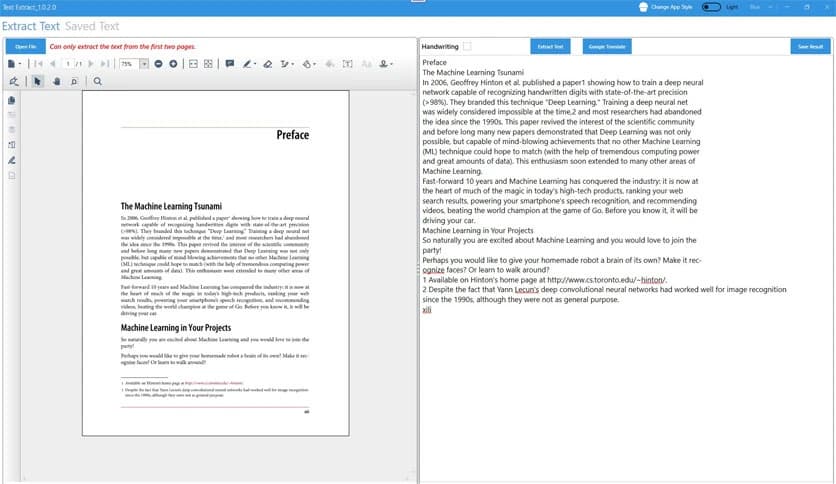This screenshot has height=484, width=836.
Task: Toggle the Light app style switch
Action: click(x=711, y=7)
